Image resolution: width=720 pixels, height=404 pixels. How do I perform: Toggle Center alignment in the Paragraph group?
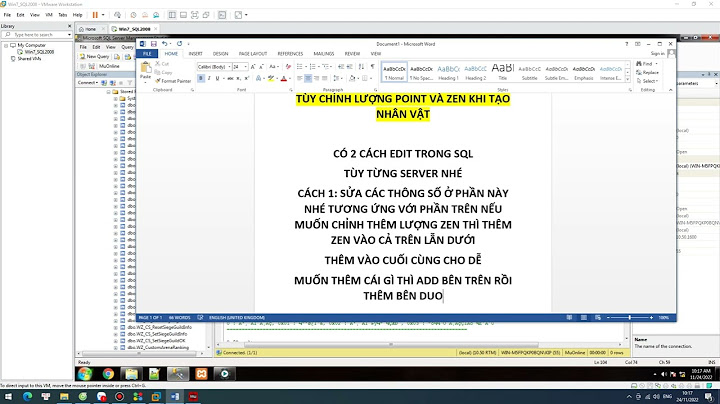click(x=308, y=79)
